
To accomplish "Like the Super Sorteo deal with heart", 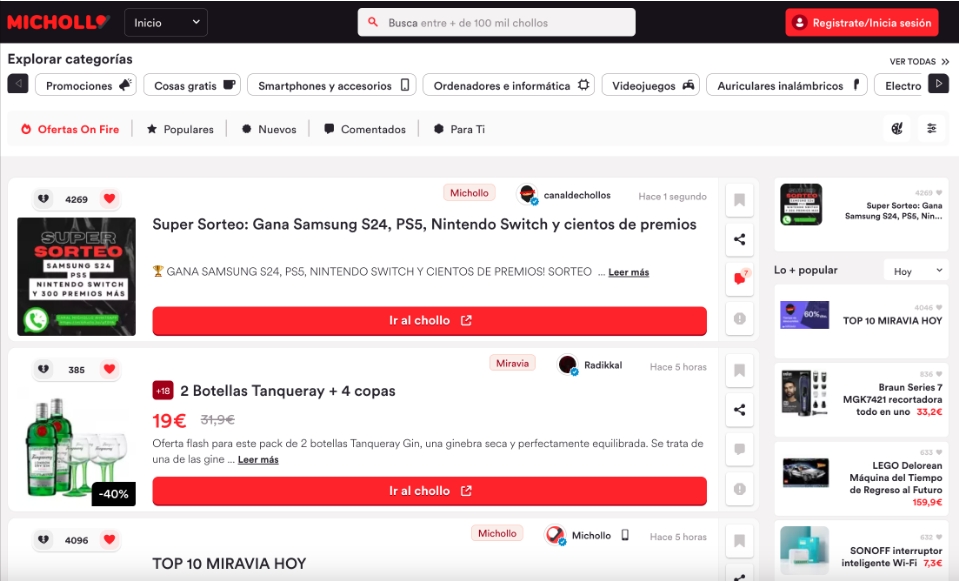I will pos(109,199).
